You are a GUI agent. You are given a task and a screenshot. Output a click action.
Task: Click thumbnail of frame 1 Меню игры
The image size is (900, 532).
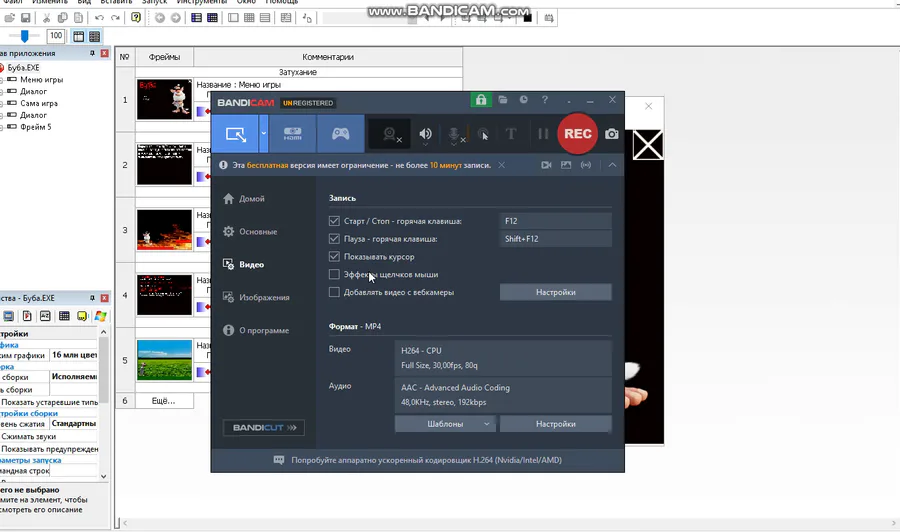point(164,100)
